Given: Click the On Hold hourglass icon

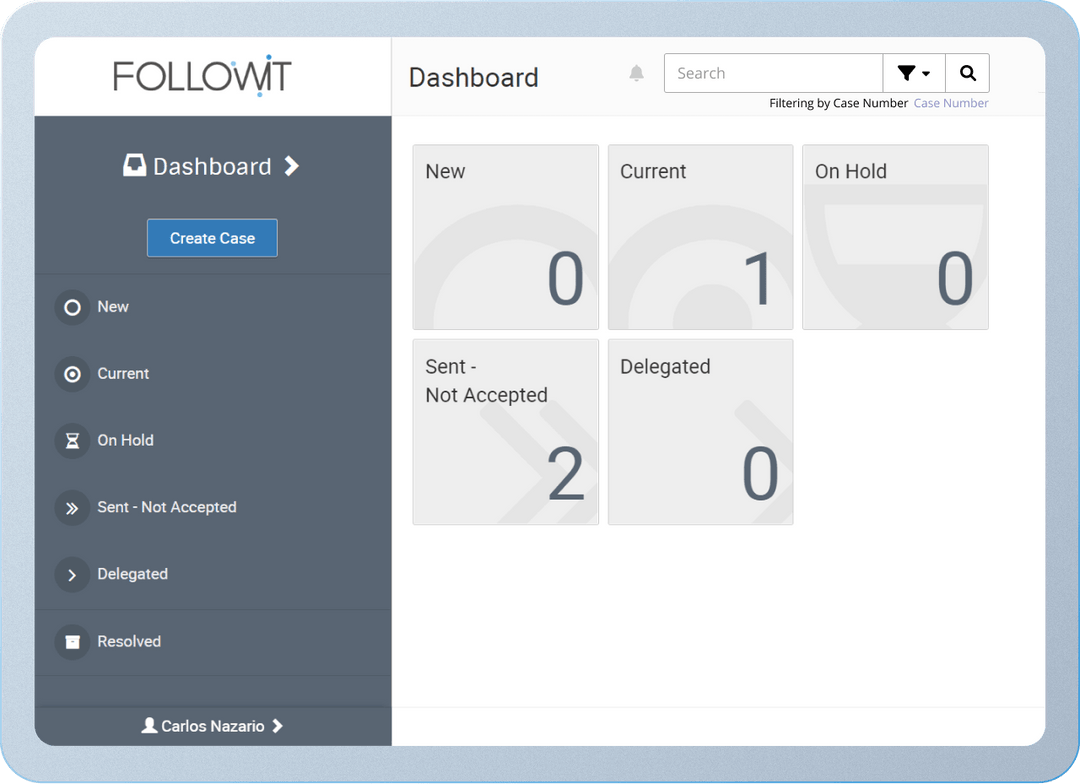Looking at the screenshot, I should point(72,441).
